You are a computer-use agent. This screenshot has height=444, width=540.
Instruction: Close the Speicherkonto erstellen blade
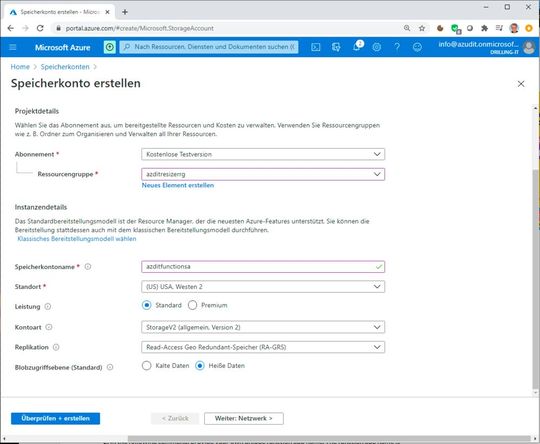(521, 84)
